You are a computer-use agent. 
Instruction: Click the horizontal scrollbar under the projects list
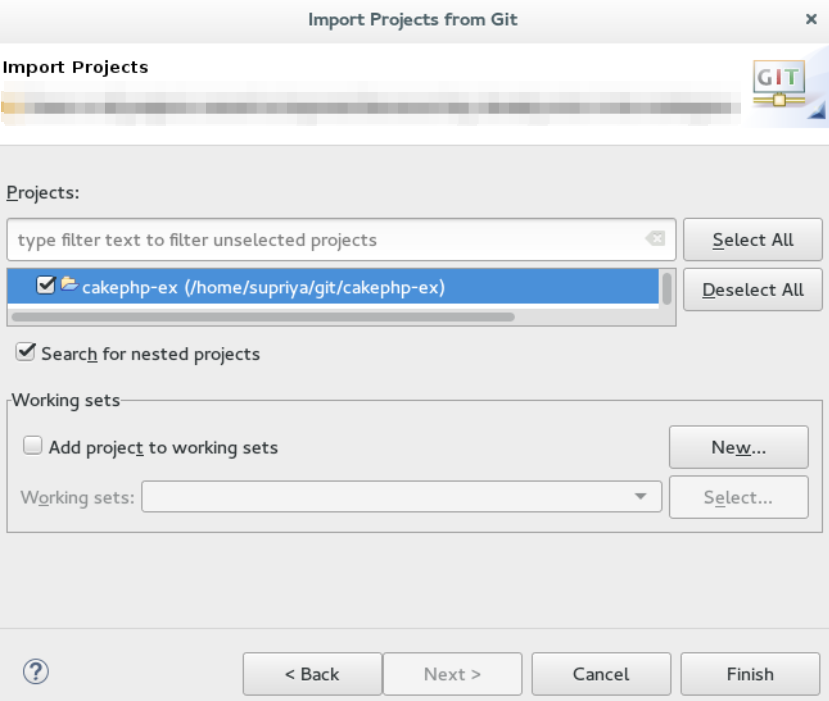tap(262, 317)
